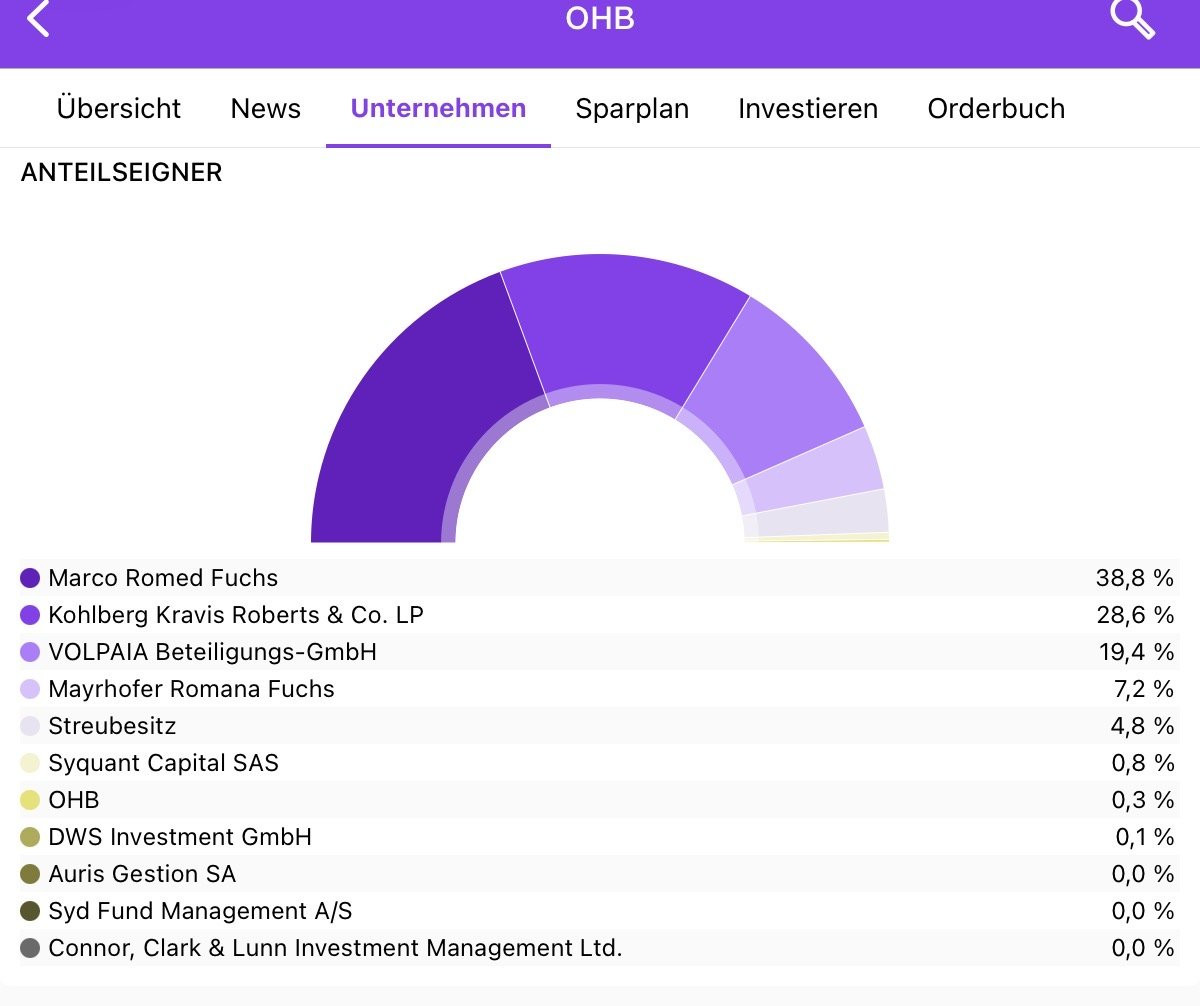This screenshot has width=1200, height=1006.
Task: Select the pale Streubesitz legend dot
Action: [28, 726]
